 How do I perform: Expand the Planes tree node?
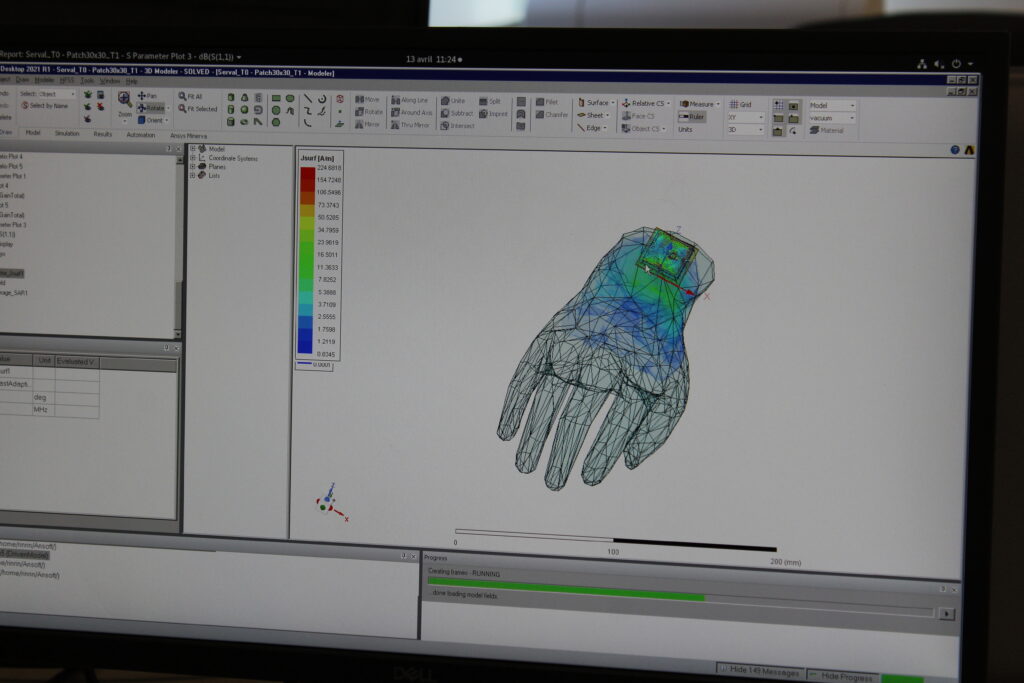(193, 167)
